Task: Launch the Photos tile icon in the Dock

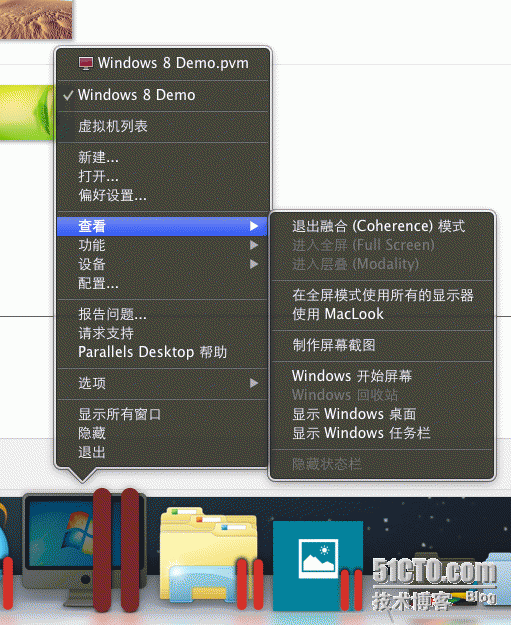Action: pos(318,565)
